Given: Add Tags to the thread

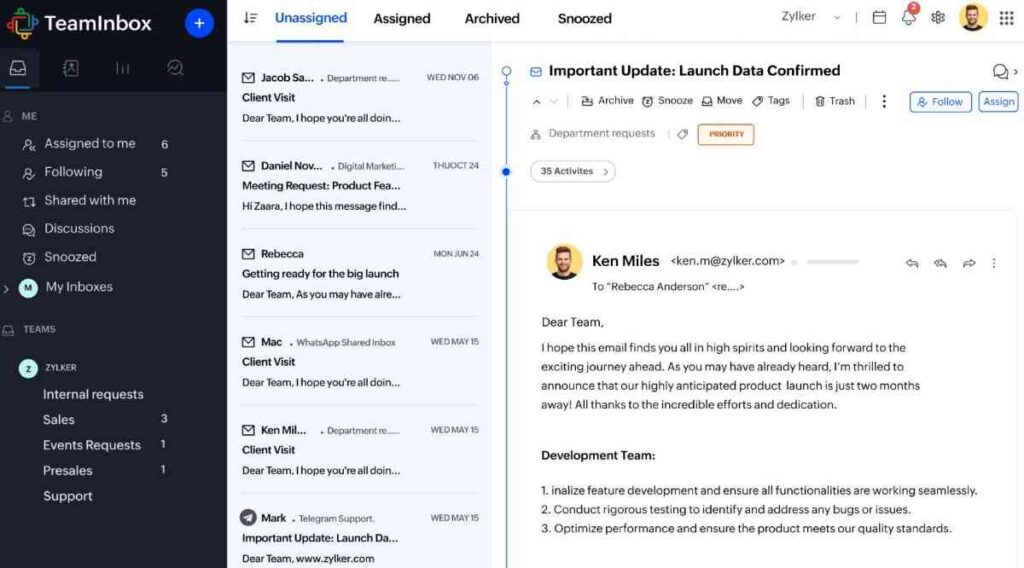Looking at the screenshot, I should coord(771,101).
